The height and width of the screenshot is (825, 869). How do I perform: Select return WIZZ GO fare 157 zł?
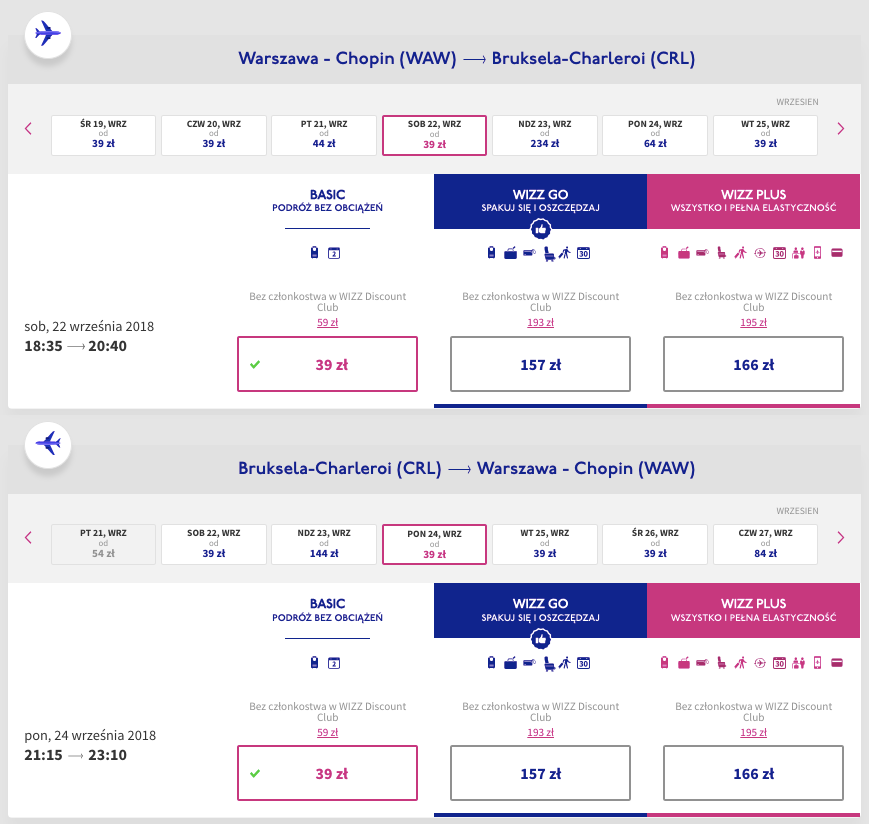click(x=541, y=773)
